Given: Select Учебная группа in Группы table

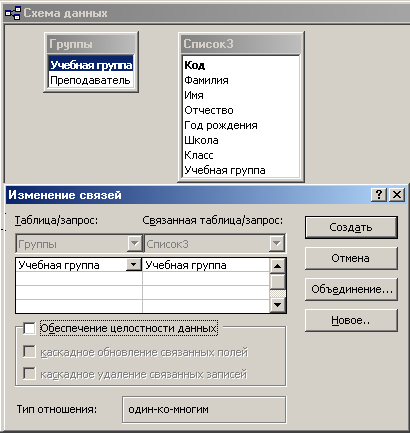Looking at the screenshot, I should [x=91, y=65].
